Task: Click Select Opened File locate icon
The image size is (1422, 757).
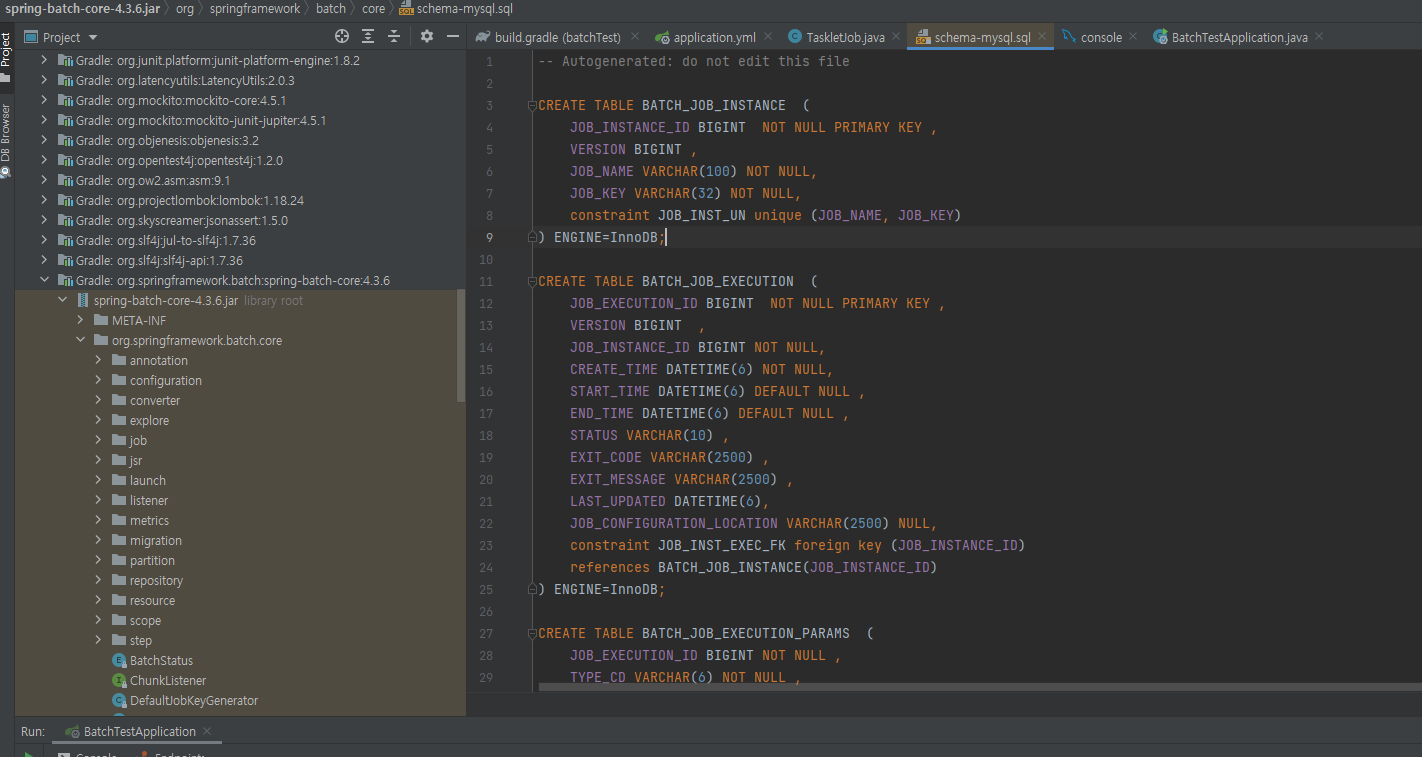Action: click(342, 37)
